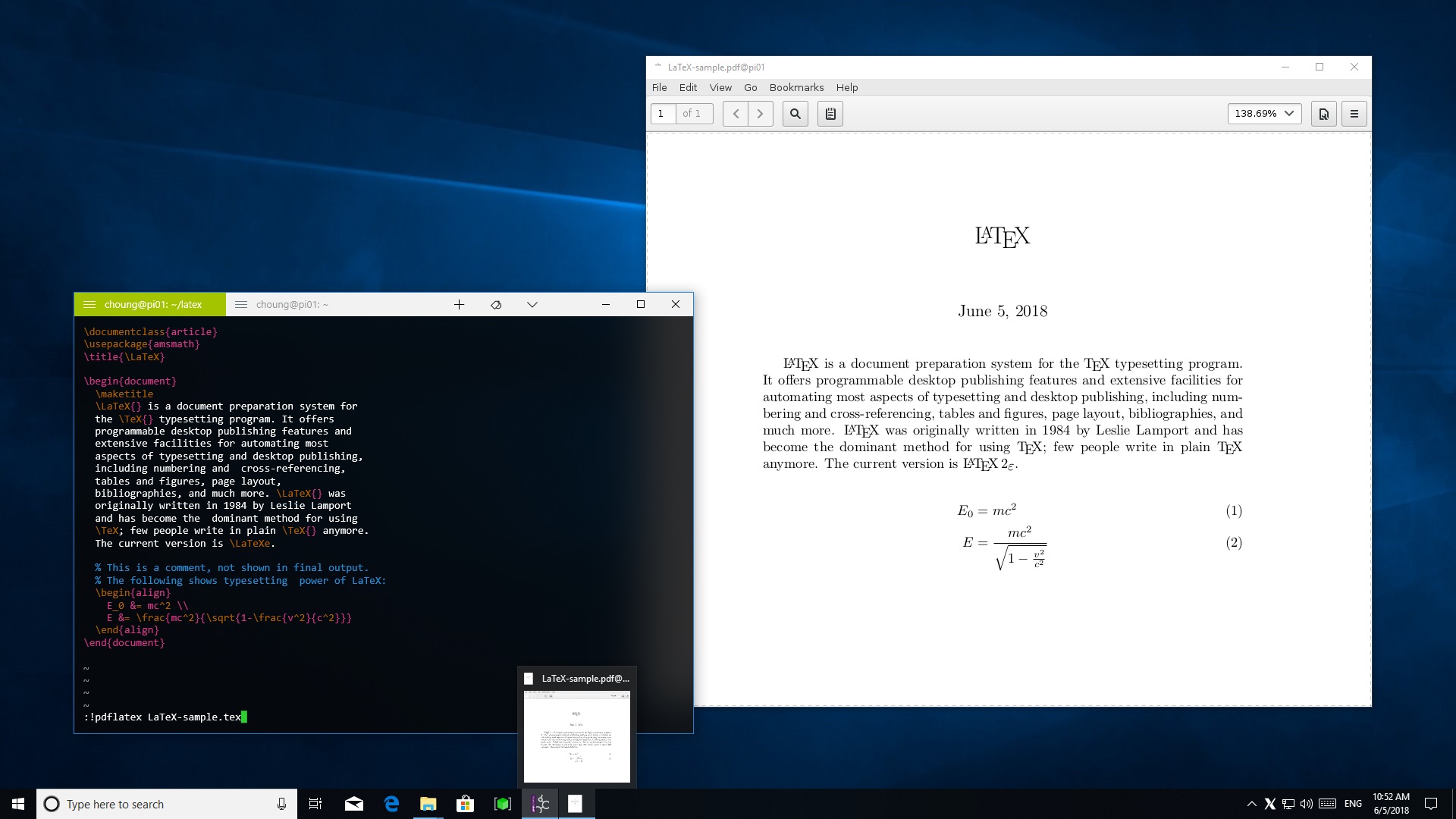Open File Explorer from the taskbar
The width and height of the screenshot is (1456, 819).
(428, 803)
